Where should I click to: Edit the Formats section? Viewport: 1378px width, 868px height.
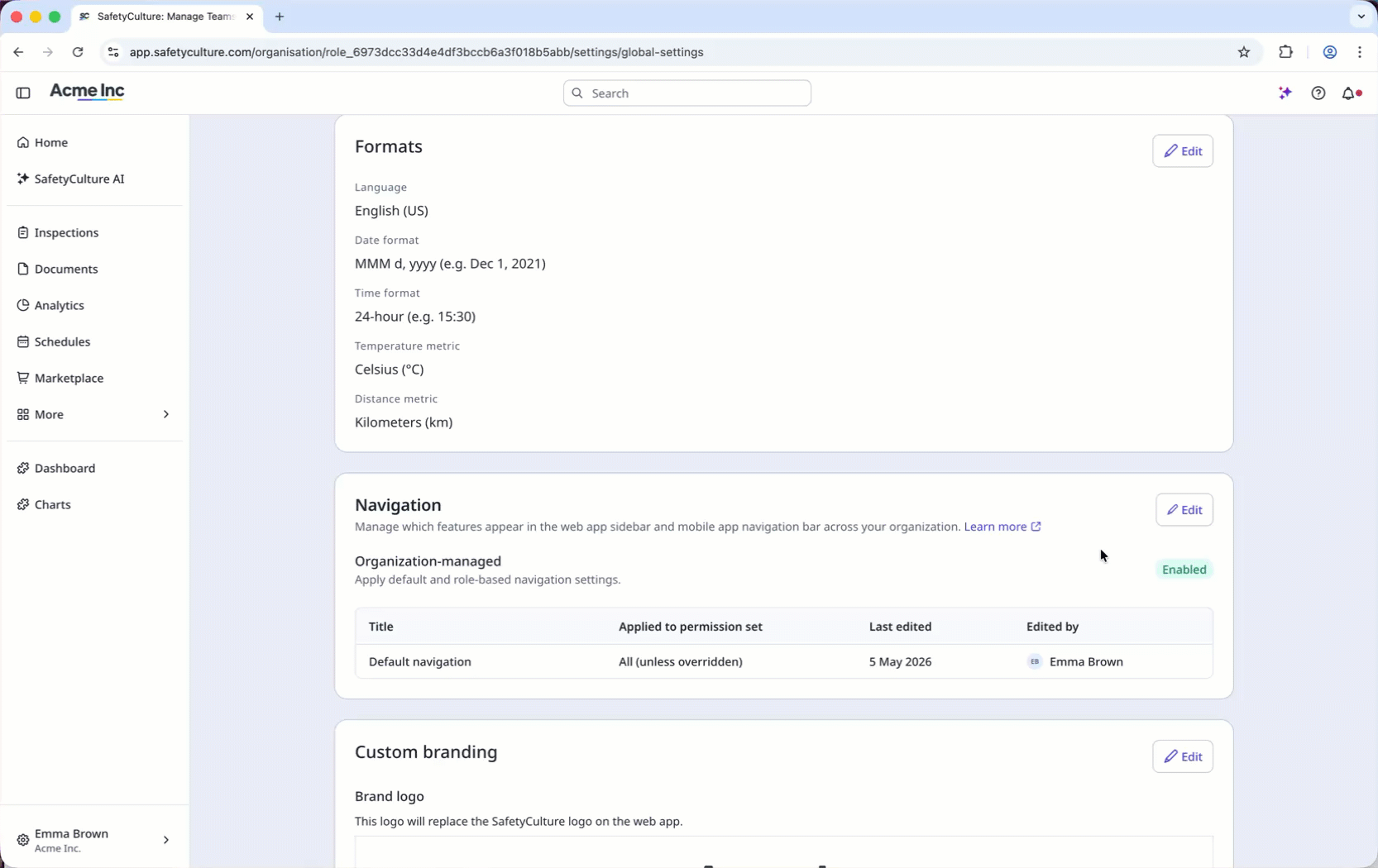(1183, 151)
